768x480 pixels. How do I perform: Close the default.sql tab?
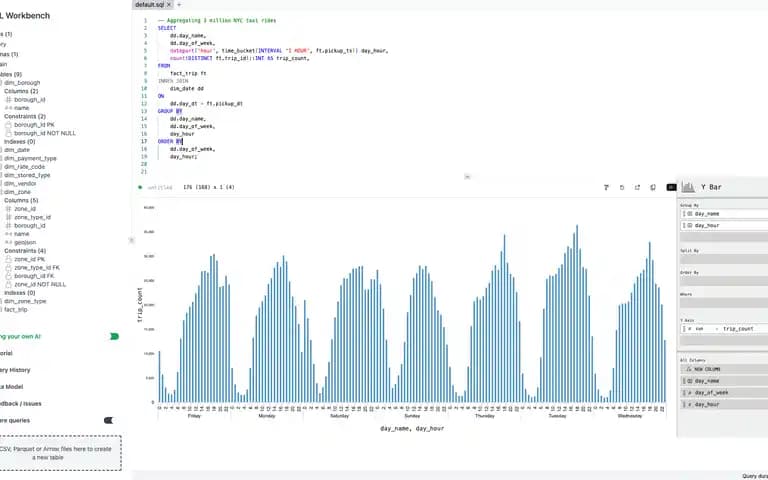click(x=169, y=4)
